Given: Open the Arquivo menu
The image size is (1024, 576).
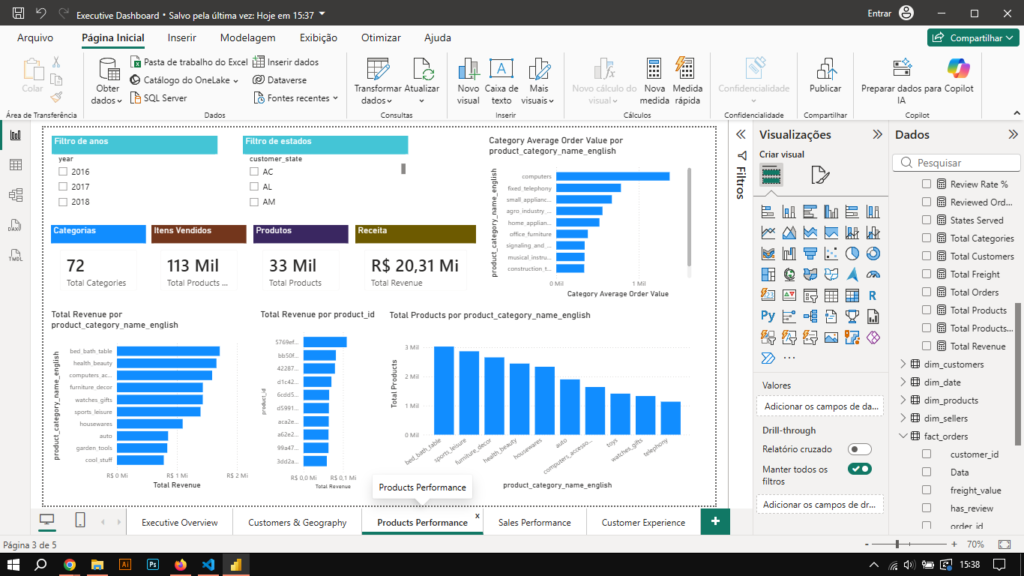Looking at the screenshot, I should coord(35,38).
